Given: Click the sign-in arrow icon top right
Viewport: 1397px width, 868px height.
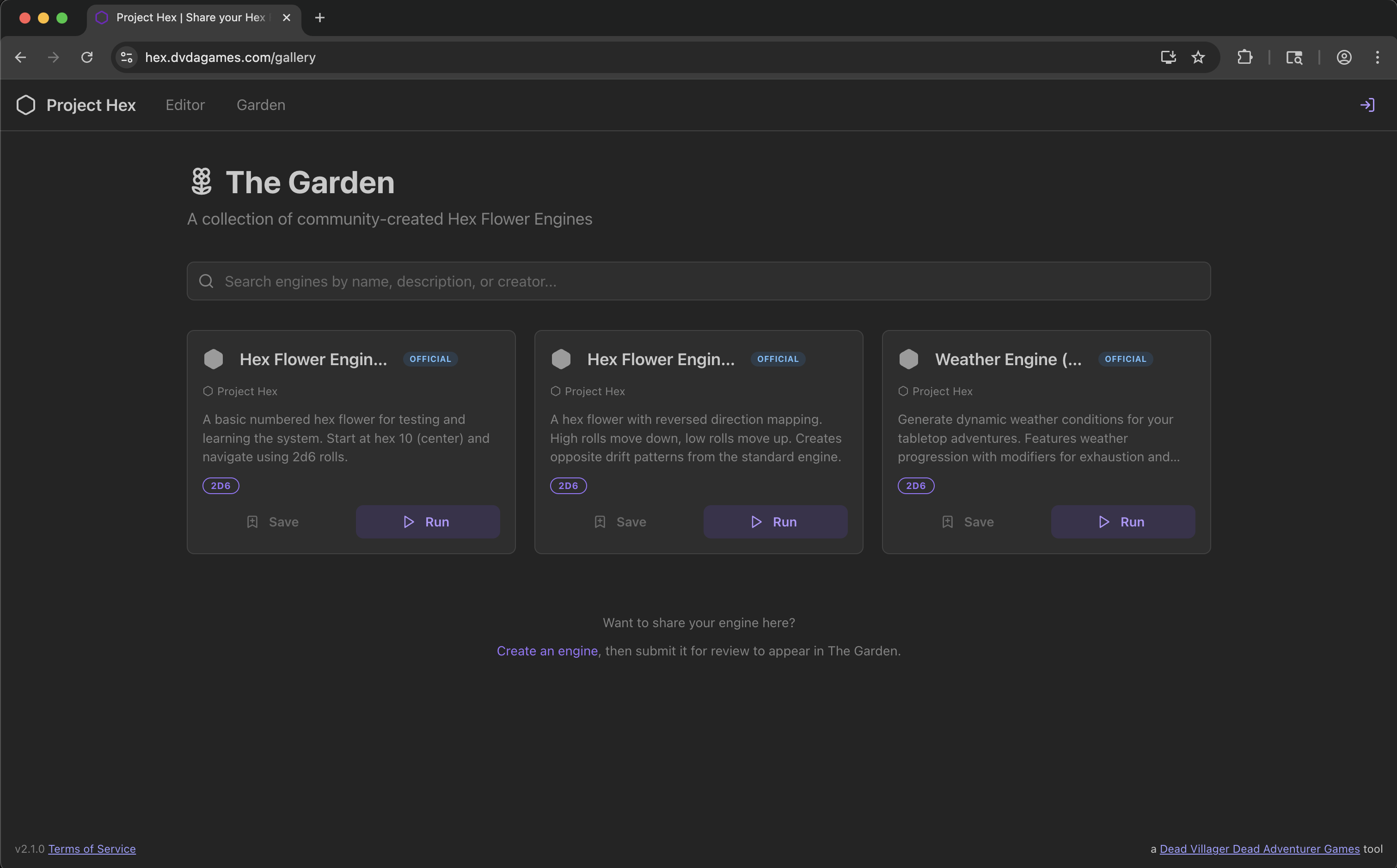Looking at the screenshot, I should tap(1367, 104).
